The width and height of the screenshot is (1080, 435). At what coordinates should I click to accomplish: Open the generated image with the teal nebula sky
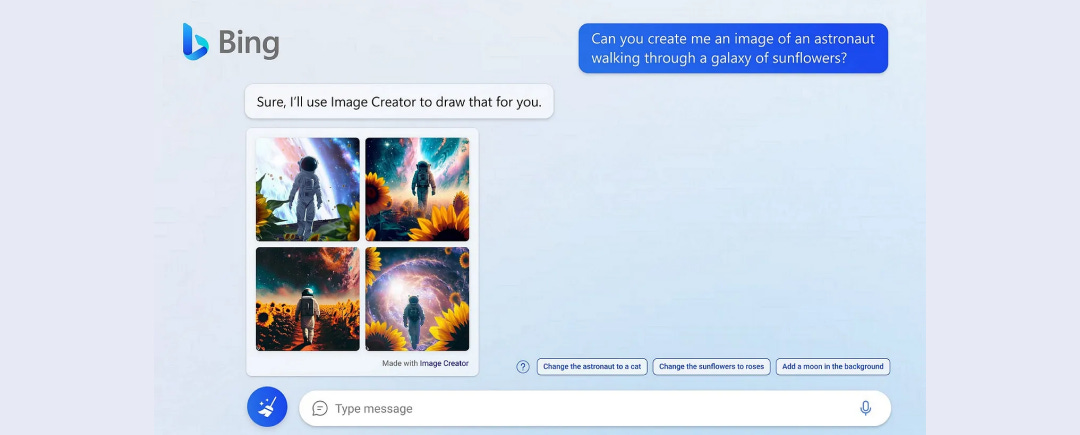[x=417, y=189]
